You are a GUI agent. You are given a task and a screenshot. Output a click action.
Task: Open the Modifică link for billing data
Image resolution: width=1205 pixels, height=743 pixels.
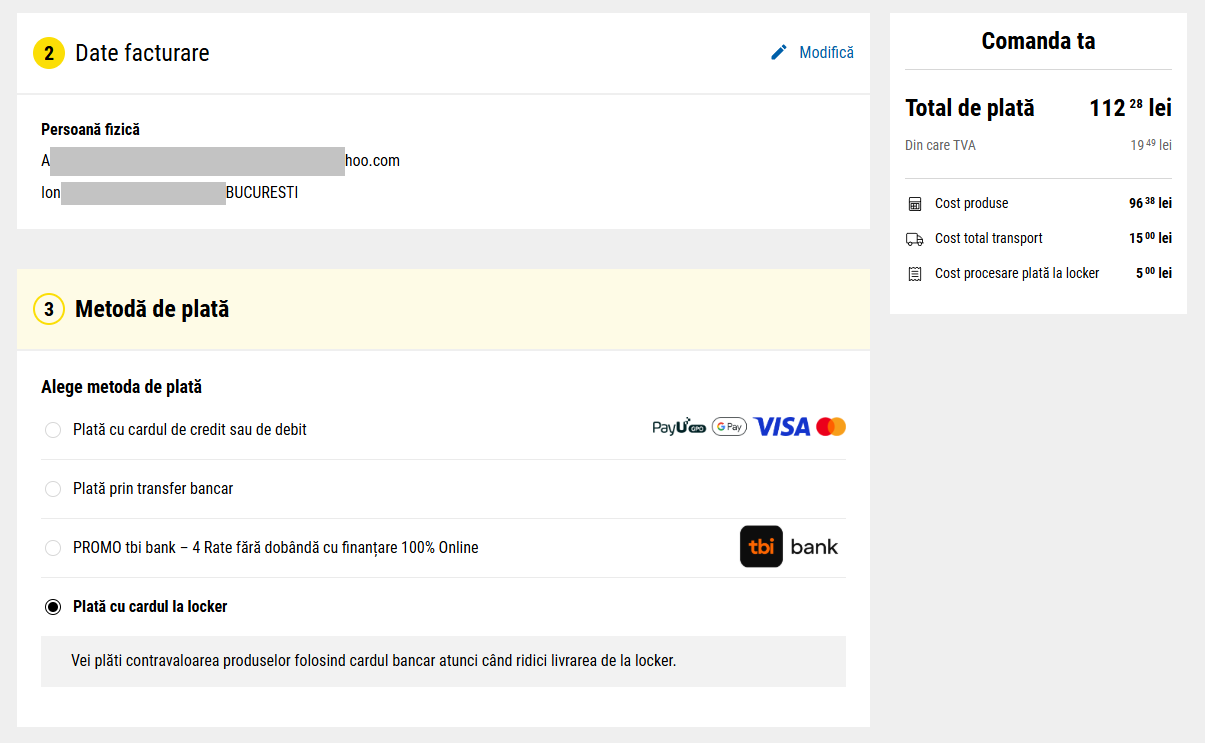click(826, 52)
